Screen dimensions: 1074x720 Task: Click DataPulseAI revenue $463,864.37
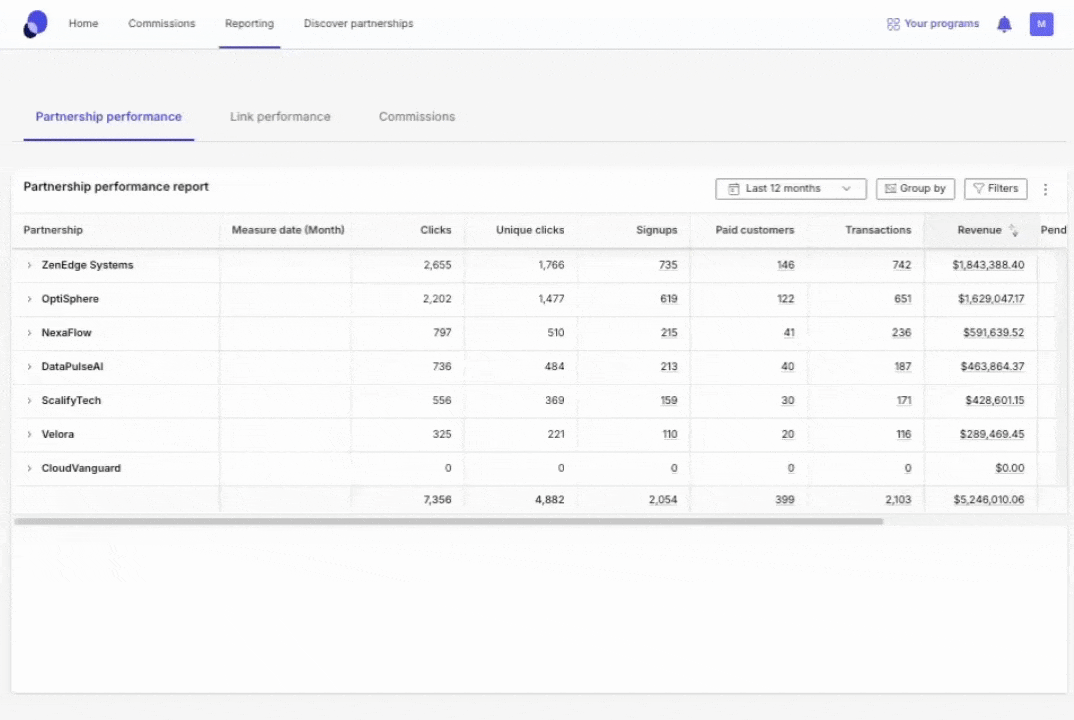(992, 367)
